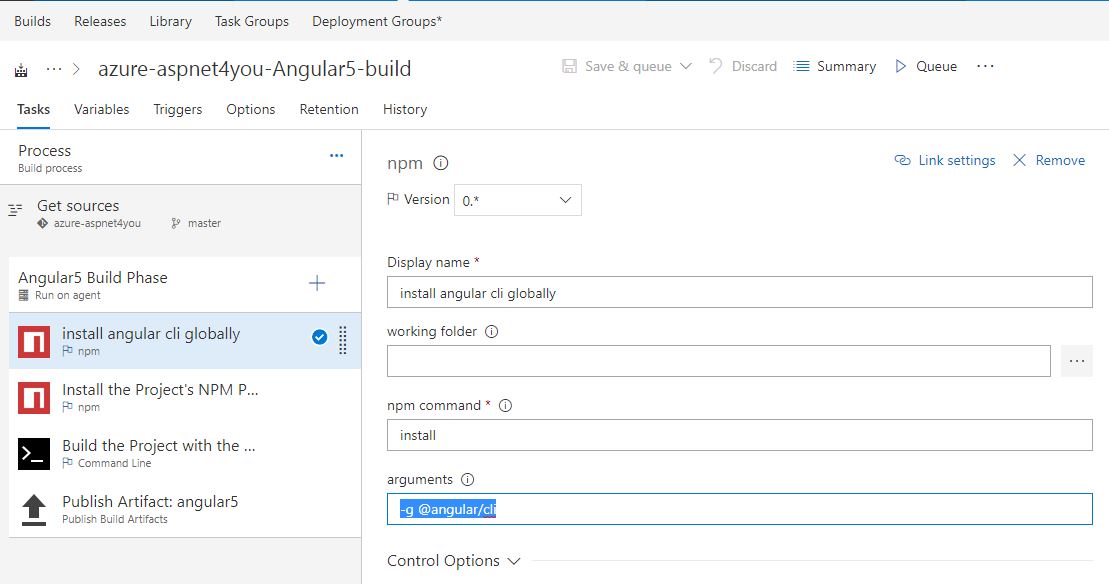This screenshot has width=1109, height=584.
Task: Switch to the Options tab
Action: (x=250, y=110)
